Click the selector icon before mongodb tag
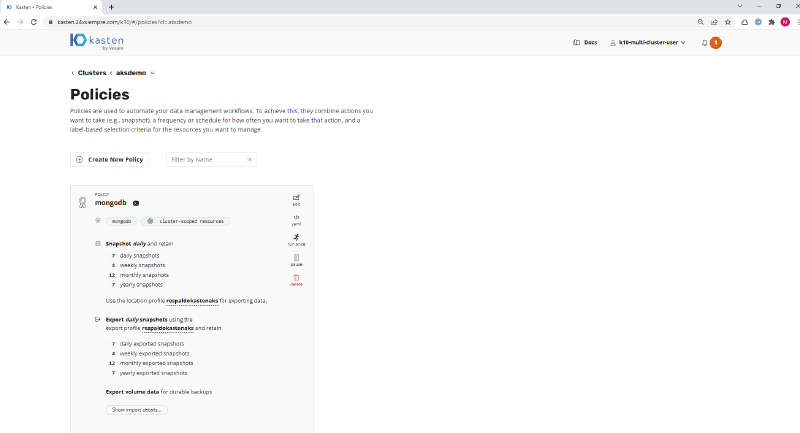 pos(98,221)
